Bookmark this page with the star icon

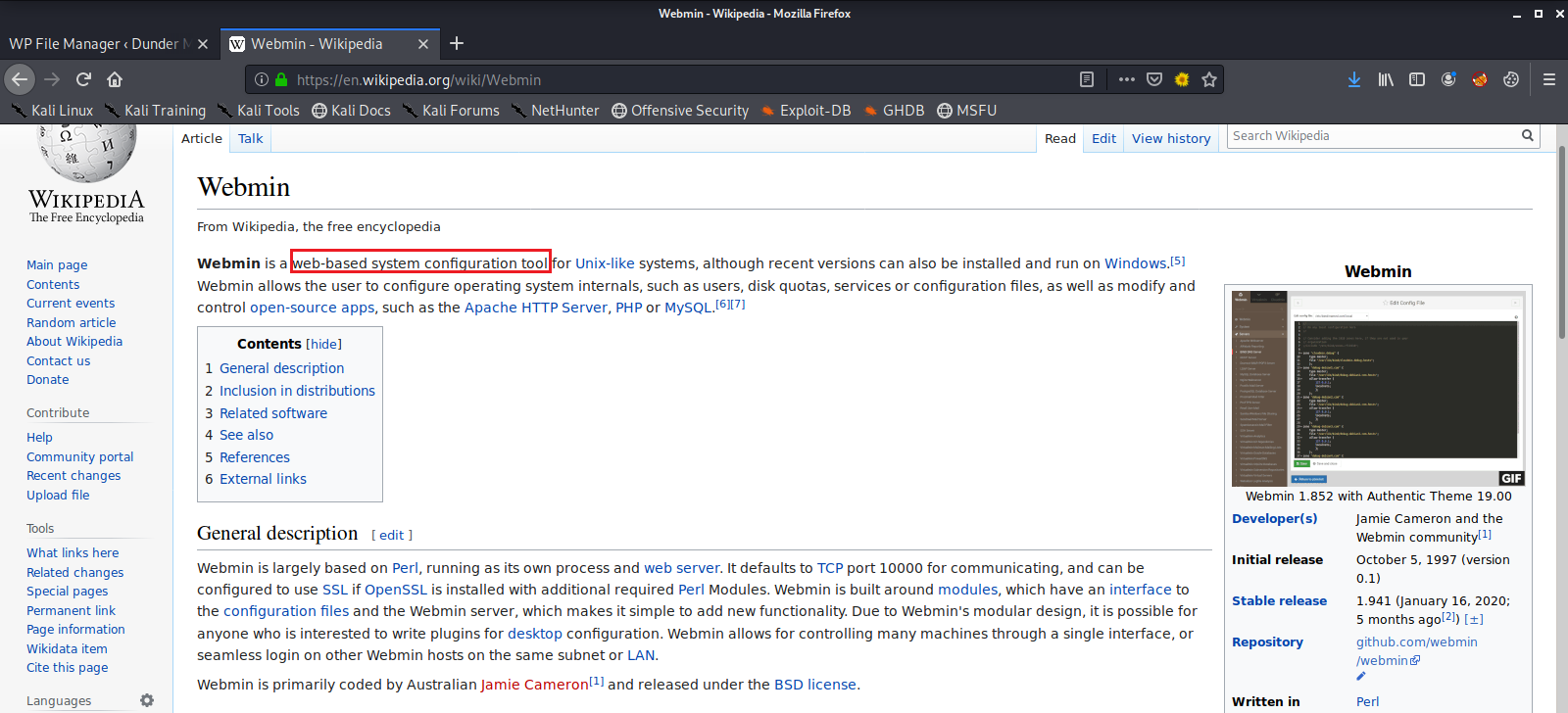coord(1209,79)
